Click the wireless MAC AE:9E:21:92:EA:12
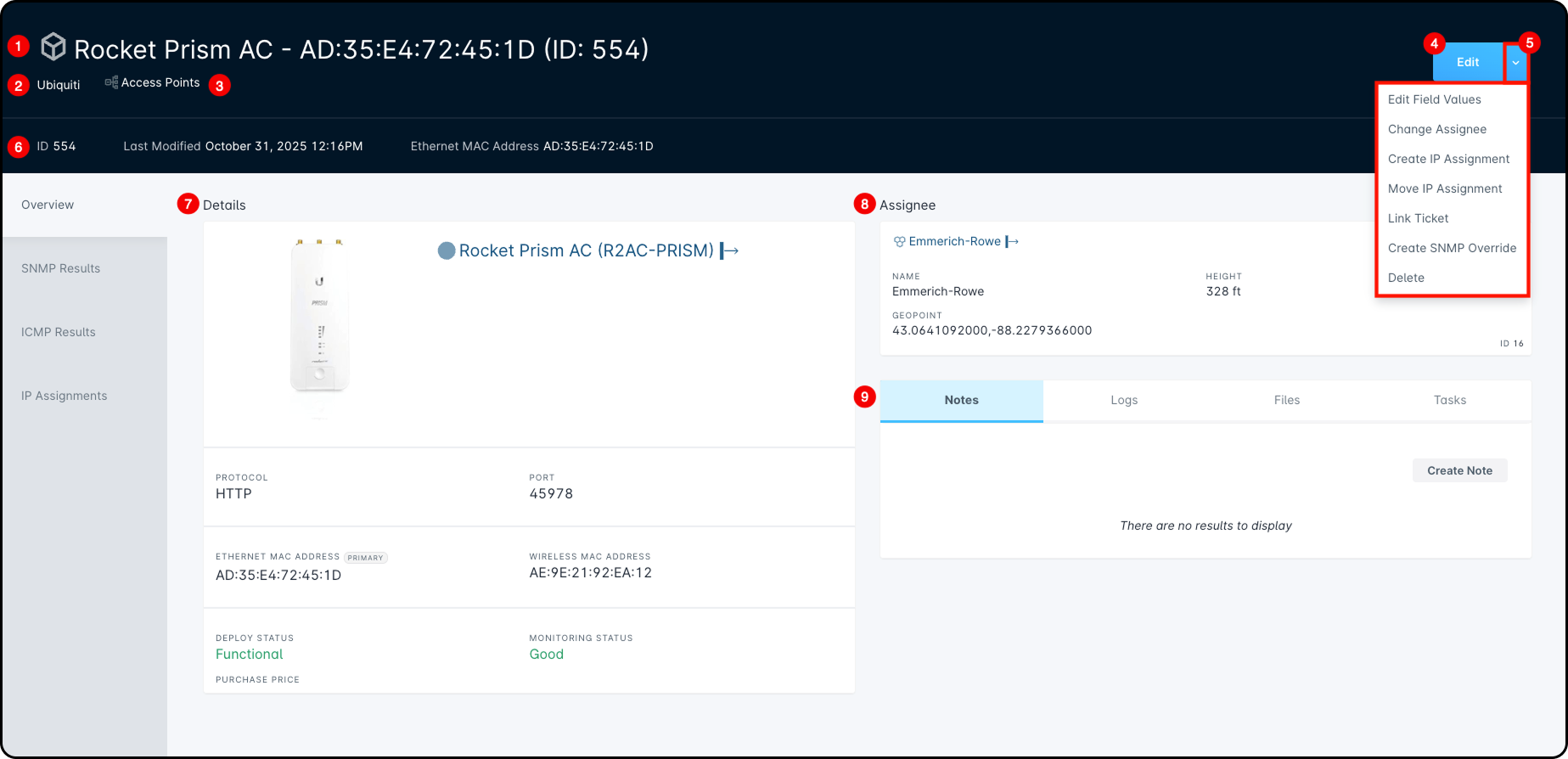The width and height of the screenshot is (1568, 759). [591, 573]
